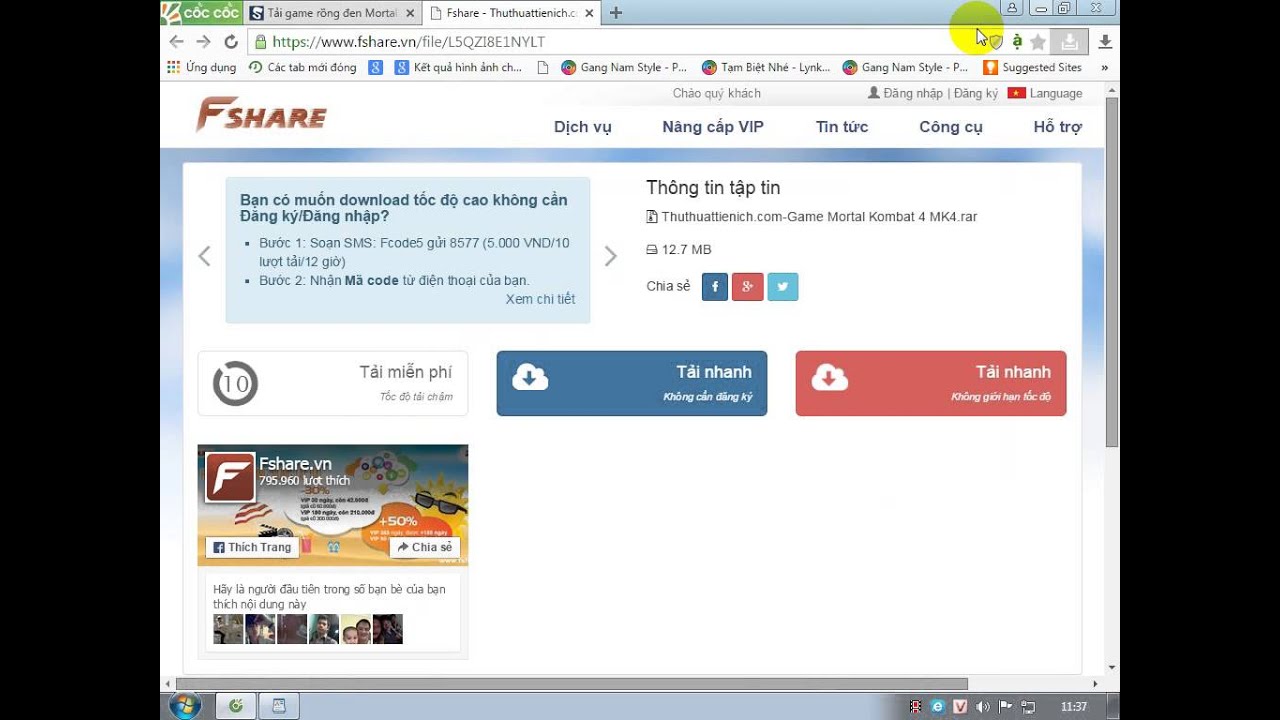Click the Fshare.vn Facebook page name
The height and width of the screenshot is (720, 1280).
pos(295,464)
